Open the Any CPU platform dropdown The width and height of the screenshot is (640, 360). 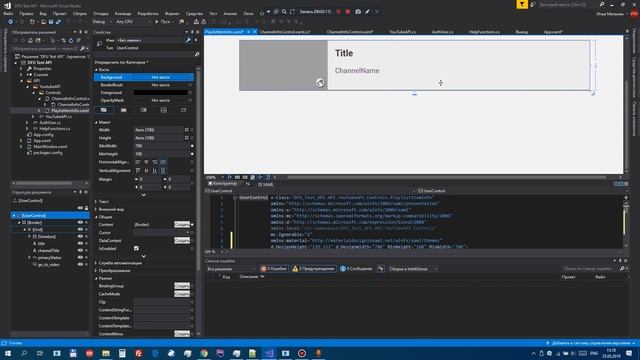[133, 22]
